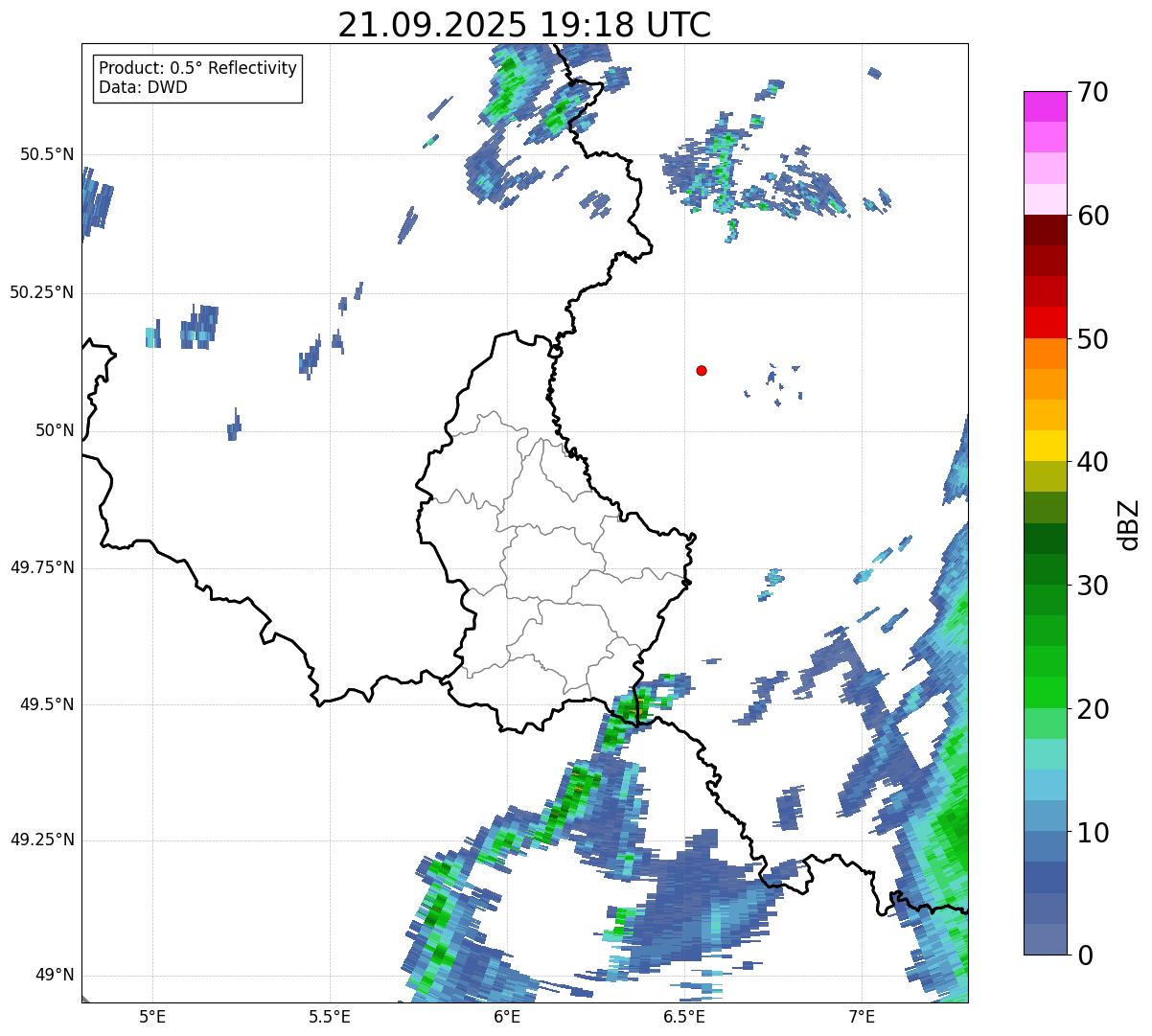Click the latitude label "49.75°N"
Viewport: 1152px width, 1036px height.
click(x=42, y=567)
